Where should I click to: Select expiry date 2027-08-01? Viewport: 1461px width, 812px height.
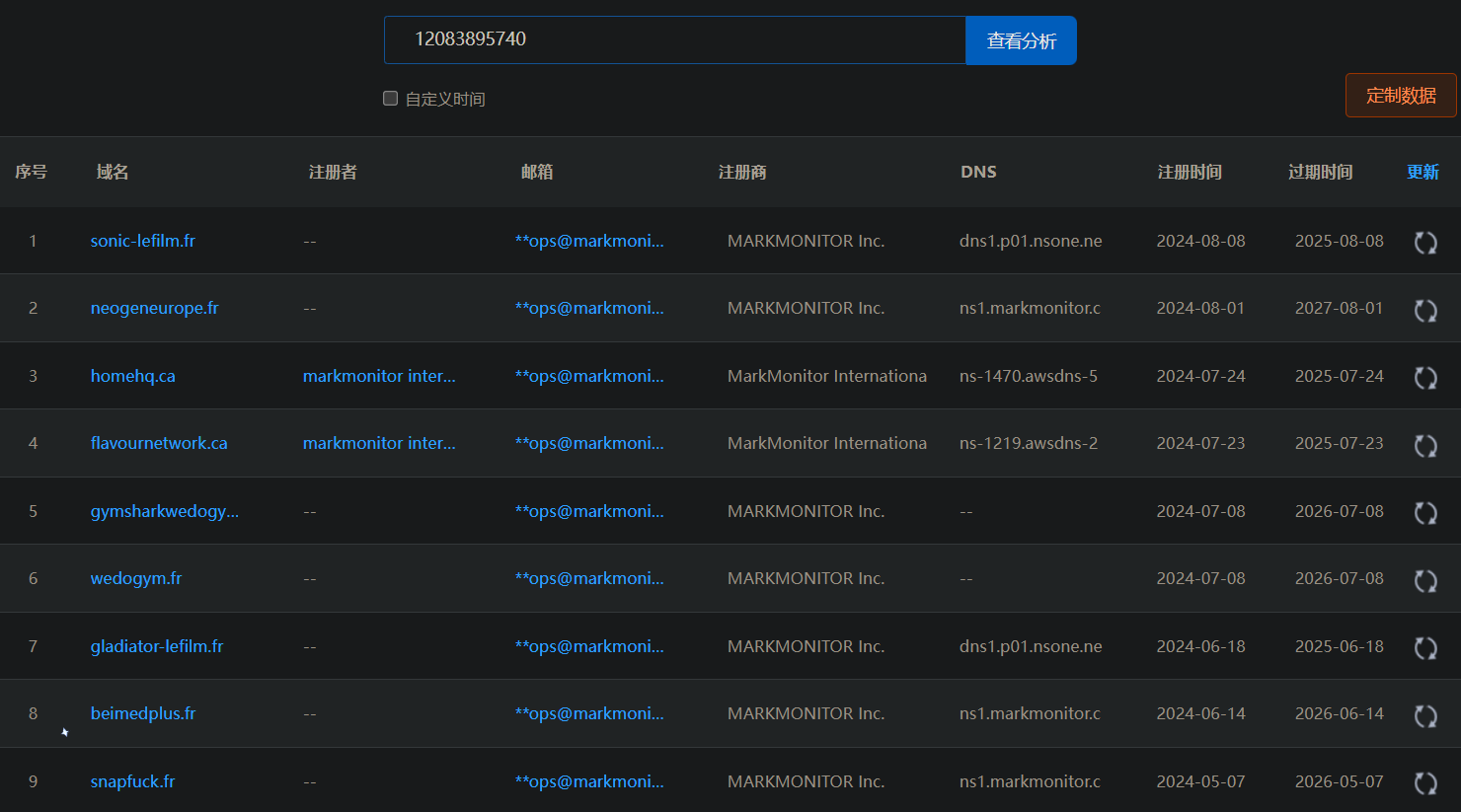(x=1339, y=308)
